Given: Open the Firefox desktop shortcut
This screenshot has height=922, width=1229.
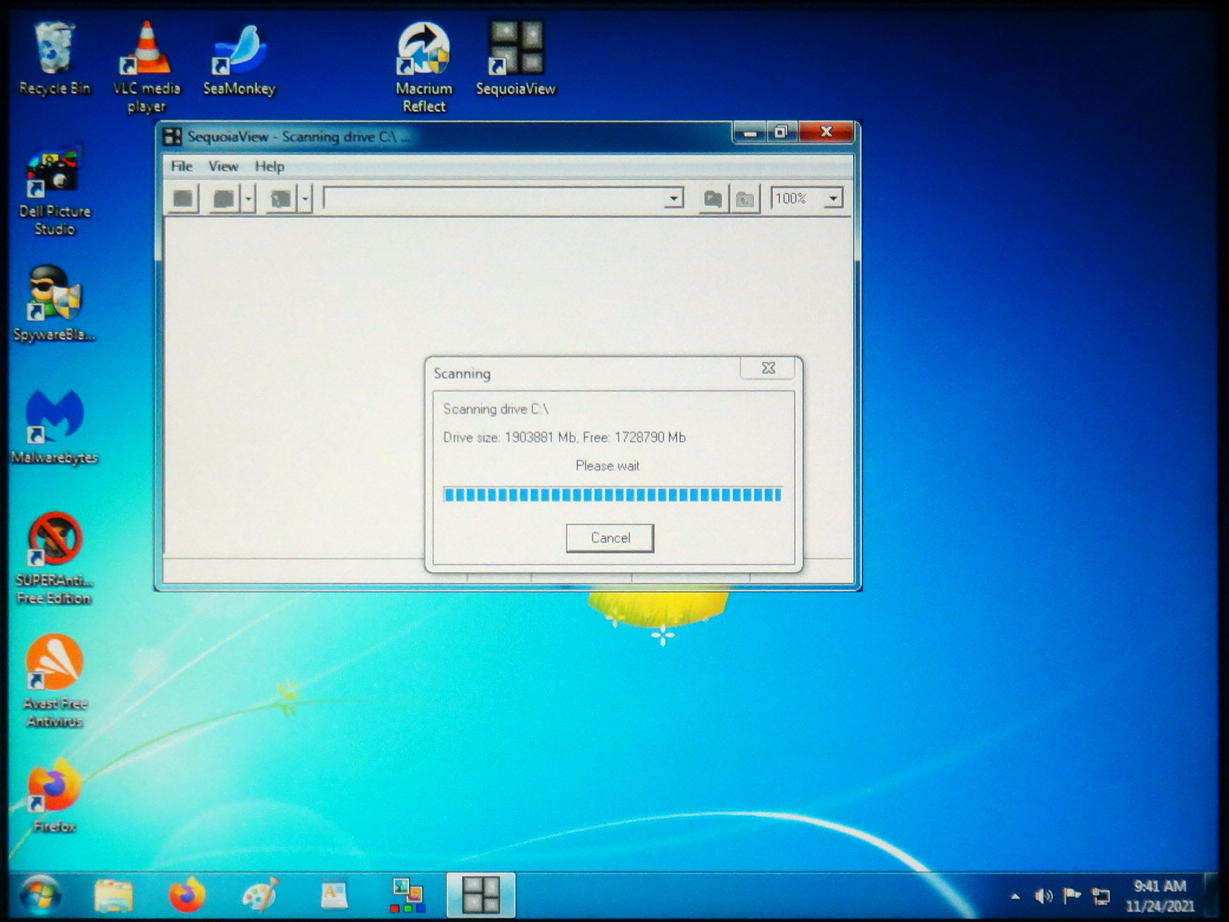Looking at the screenshot, I should click(54, 795).
